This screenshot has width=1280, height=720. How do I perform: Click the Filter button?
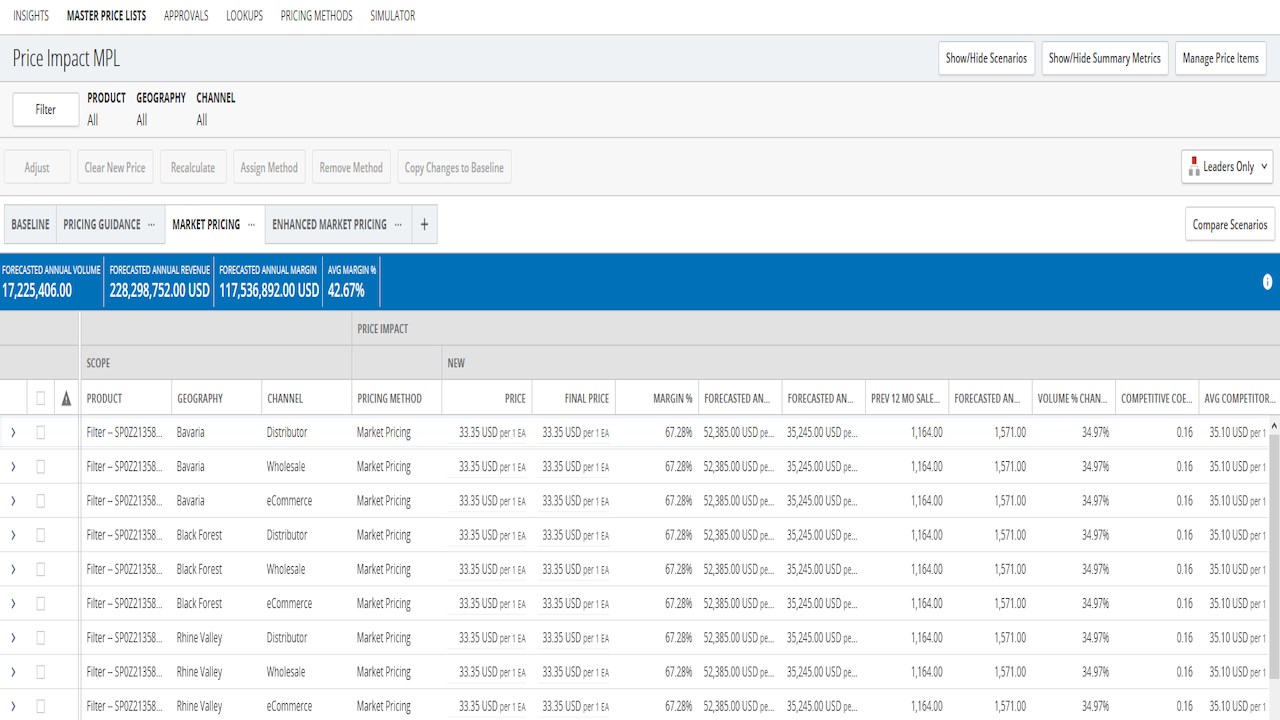click(x=46, y=110)
